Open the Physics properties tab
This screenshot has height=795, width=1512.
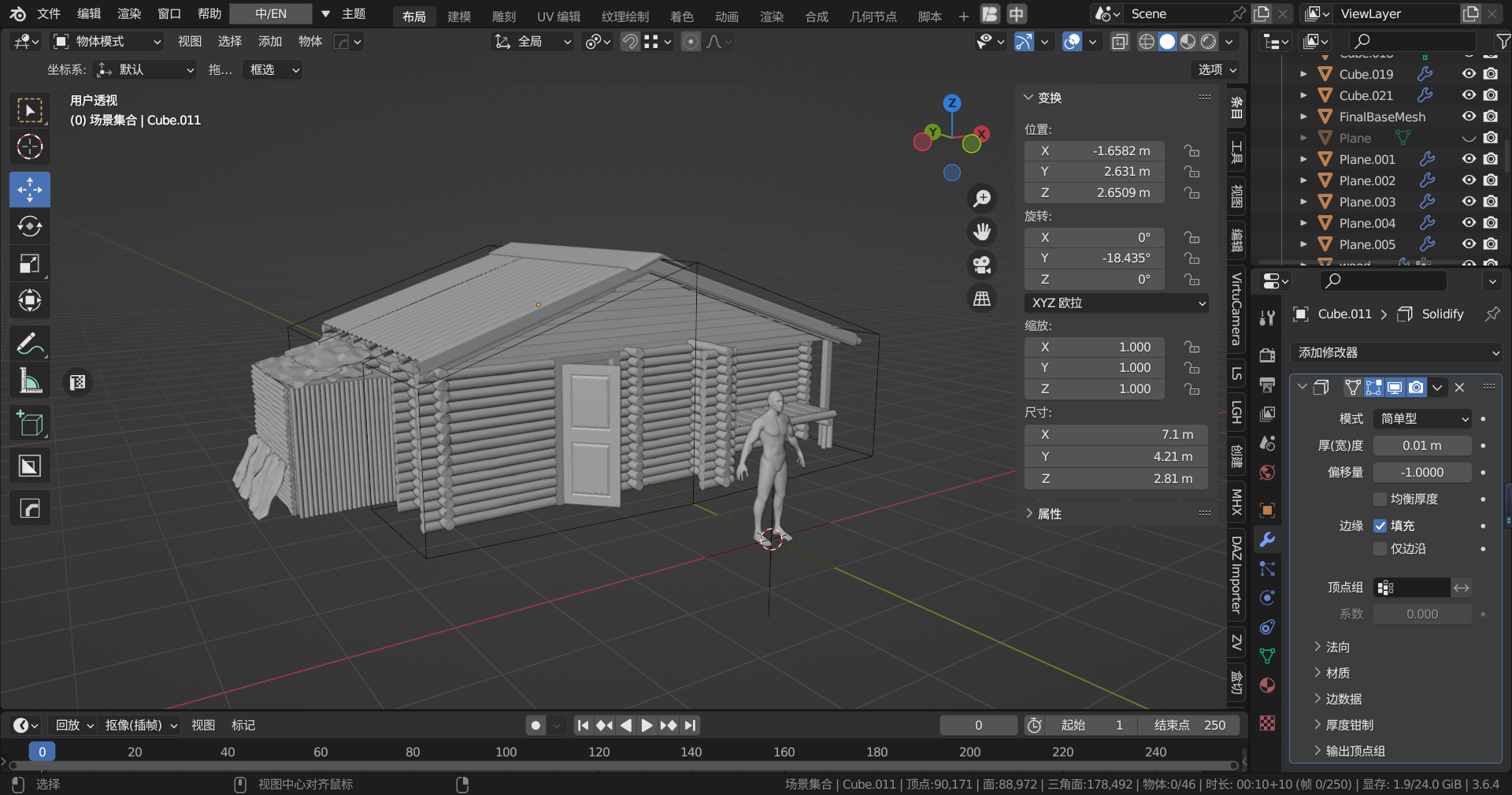point(1267,598)
